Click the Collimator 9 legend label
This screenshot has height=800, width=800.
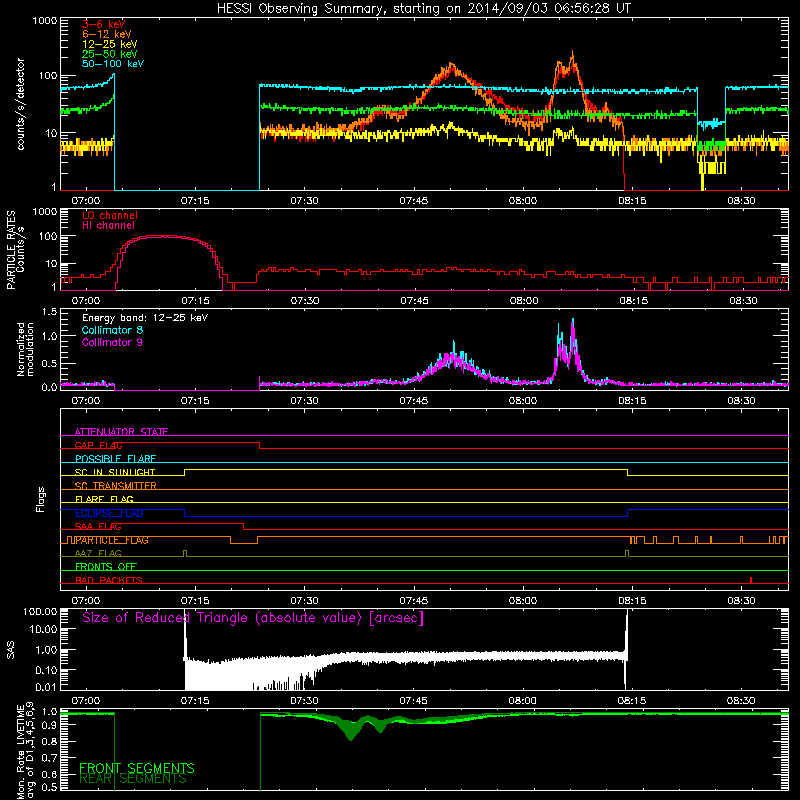112,342
